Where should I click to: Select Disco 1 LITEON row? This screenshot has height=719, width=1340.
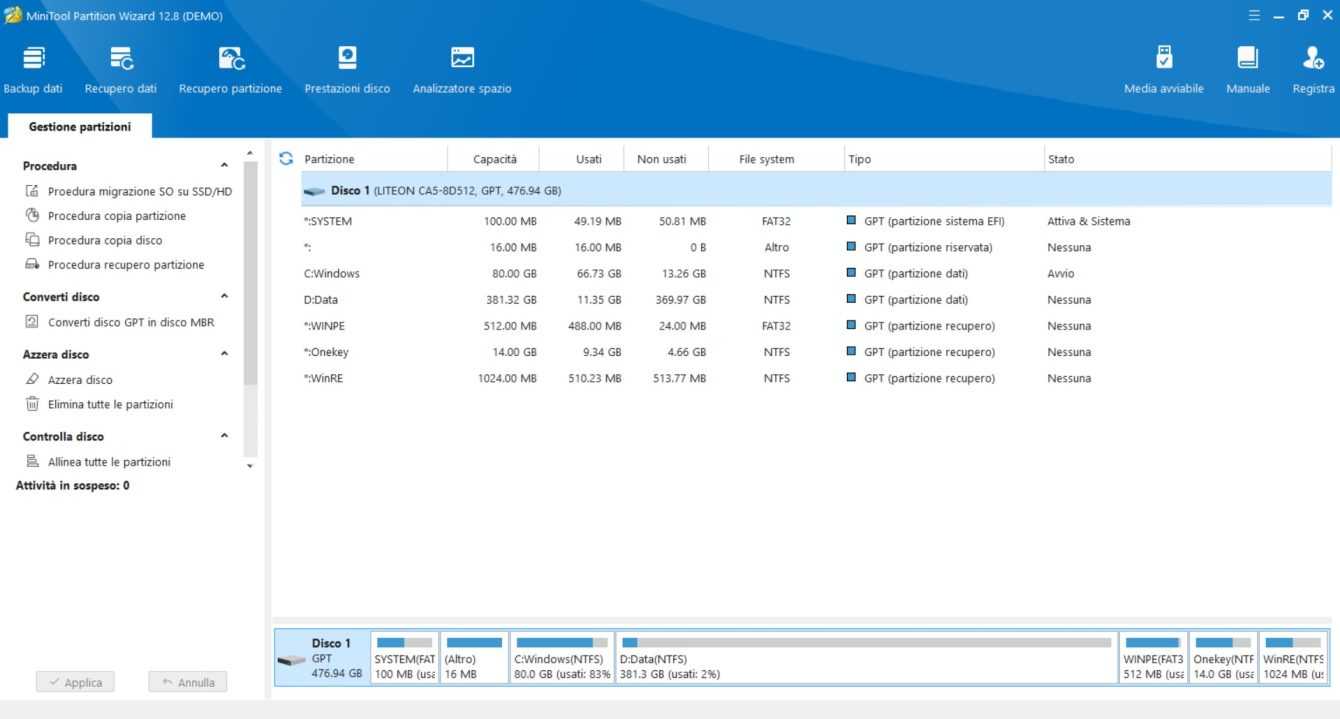(x=816, y=190)
